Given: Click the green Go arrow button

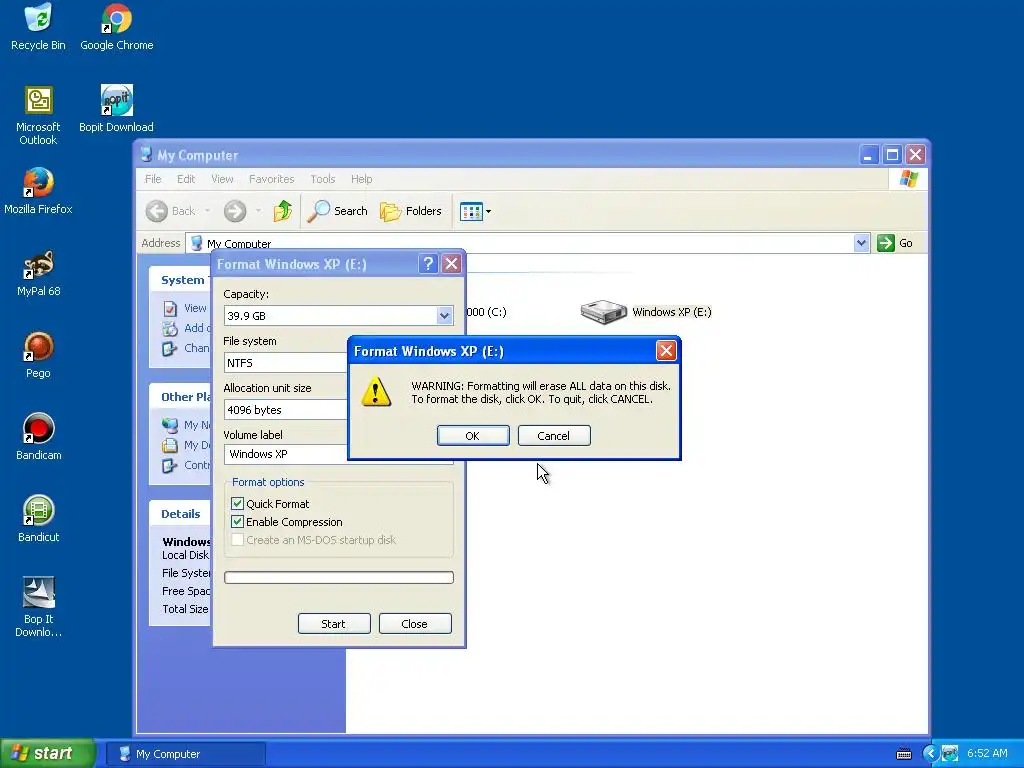Looking at the screenshot, I should tap(886, 243).
